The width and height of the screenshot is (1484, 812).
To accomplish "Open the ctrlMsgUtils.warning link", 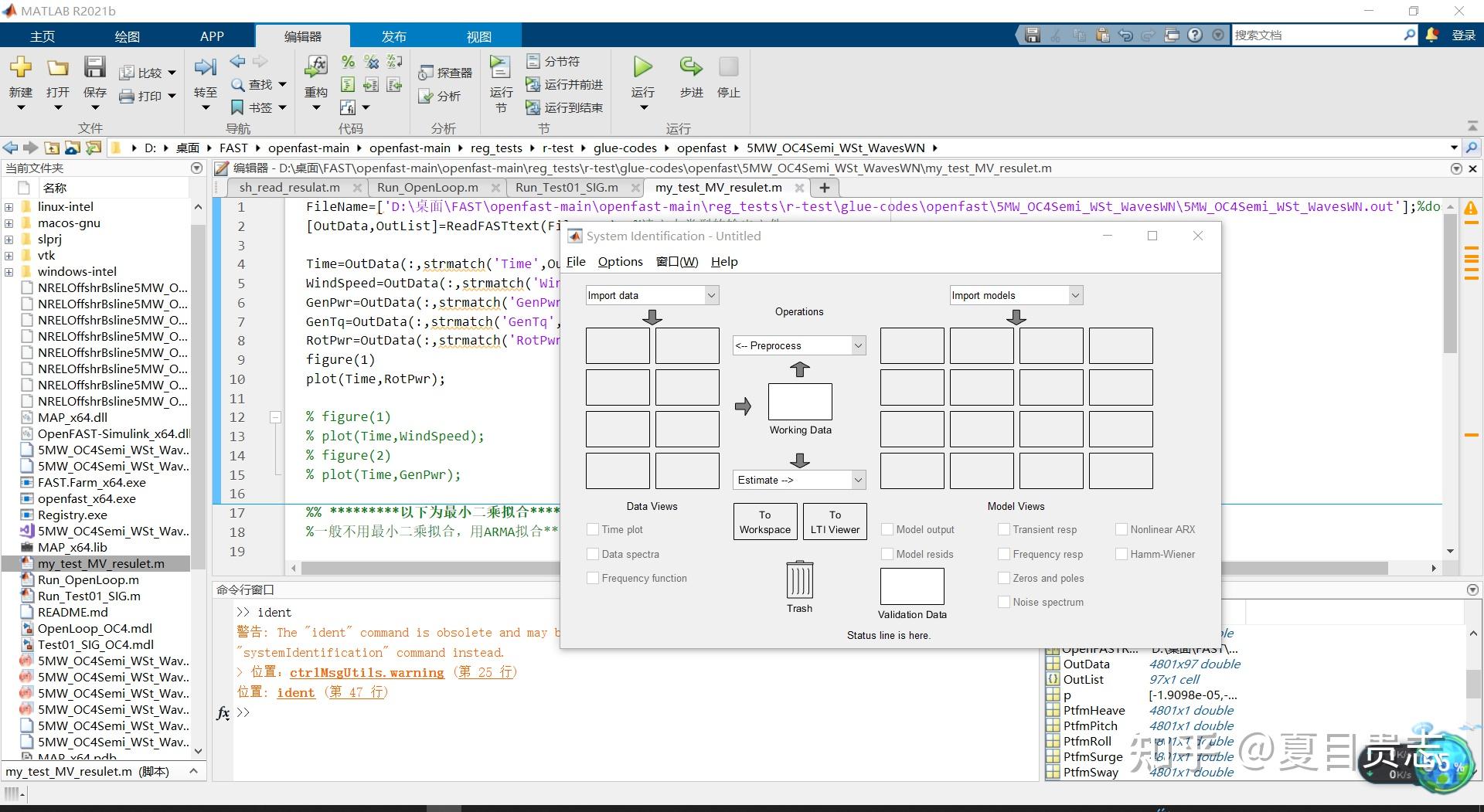I will pyautogui.click(x=366, y=672).
